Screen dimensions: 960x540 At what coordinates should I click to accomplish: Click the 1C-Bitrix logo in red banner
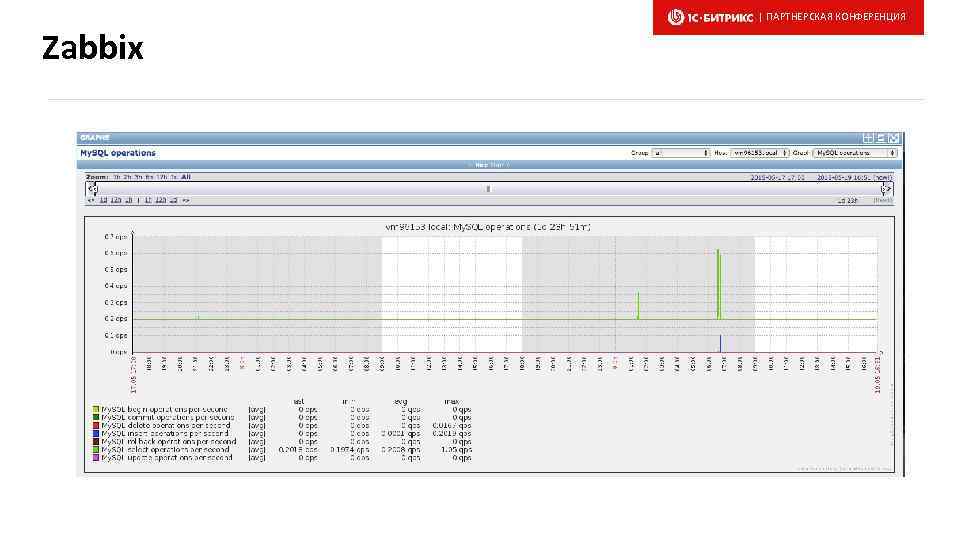click(x=710, y=17)
